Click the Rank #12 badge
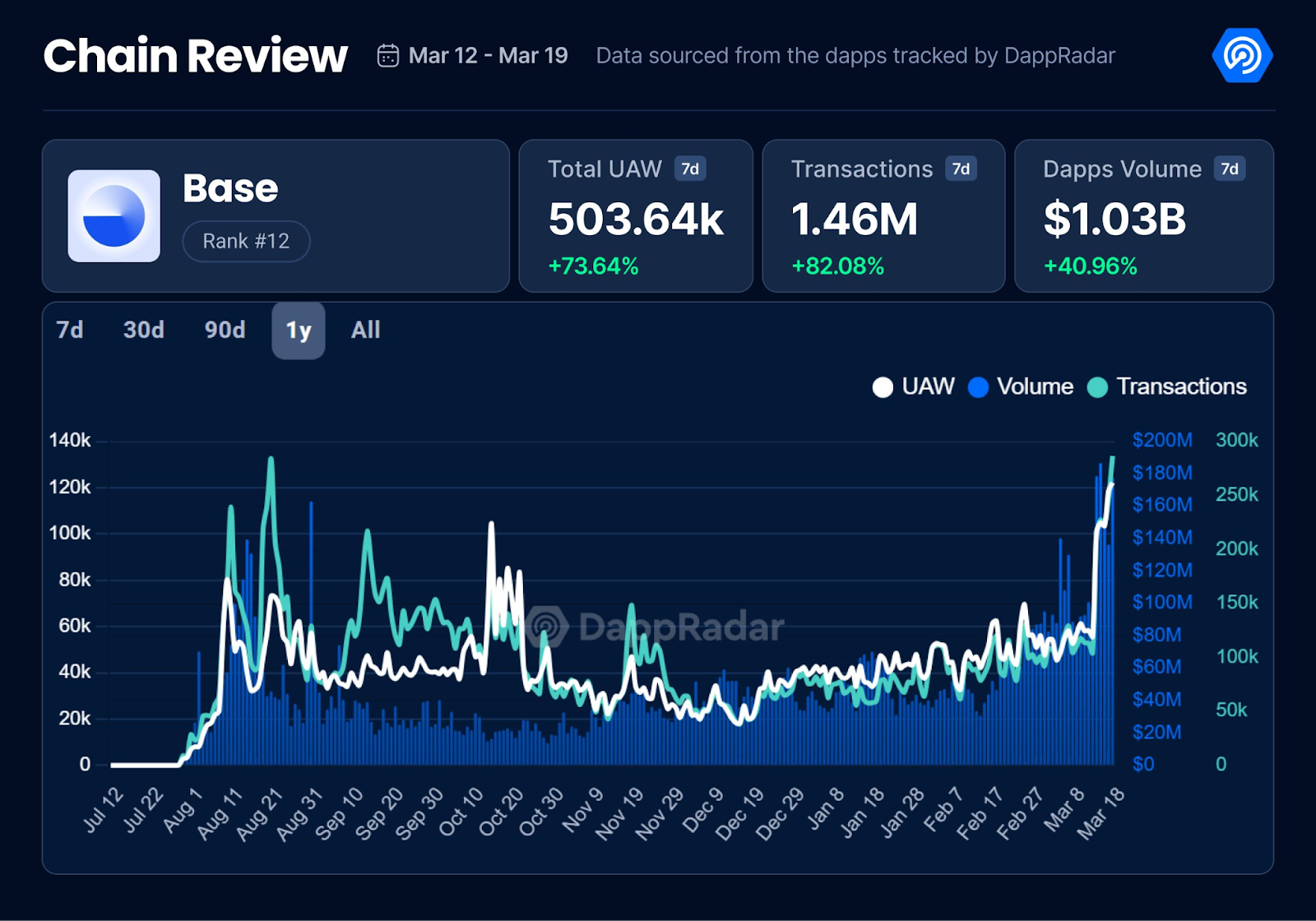This screenshot has height=921, width=1316. pyautogui.click(x=246, y=241)
